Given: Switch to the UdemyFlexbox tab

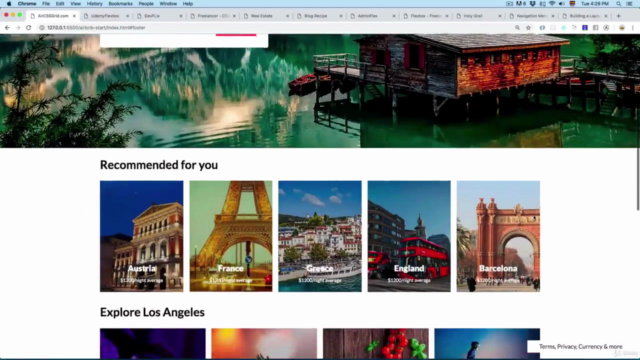Looking at the screenshot, I should [x=105, y=16].
